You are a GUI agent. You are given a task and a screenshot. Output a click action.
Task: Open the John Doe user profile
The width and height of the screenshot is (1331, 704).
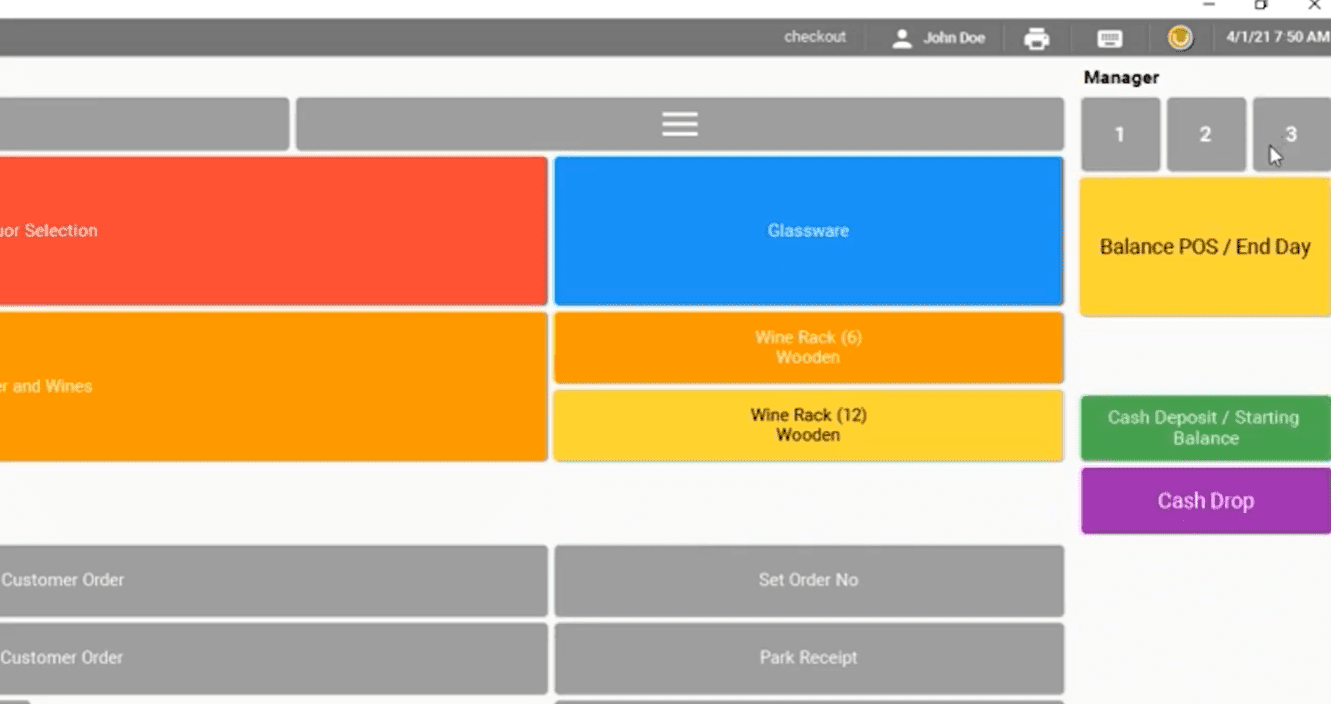click(x=939, y=38)
